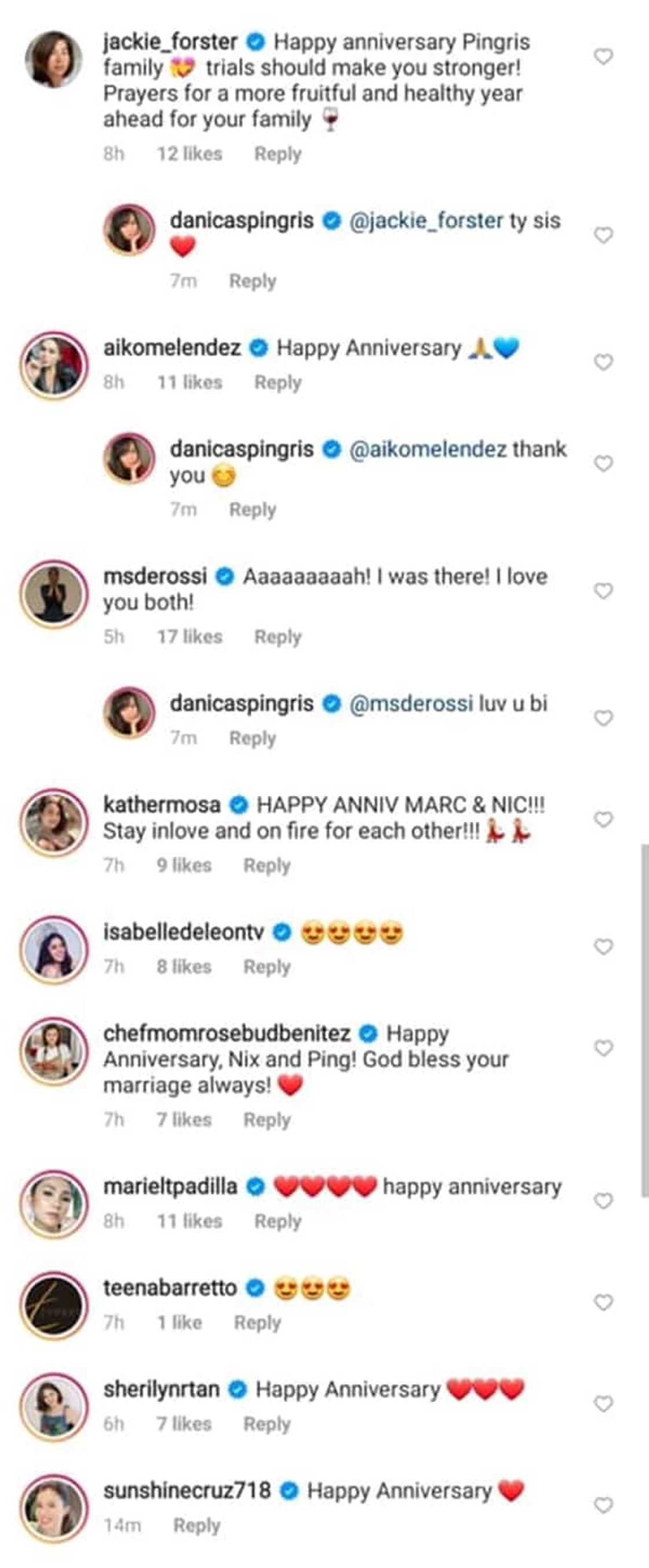Reply to msderossi's comment
The height and width of the screenshot is (1568, 649).
pyautogui.click(x=278, y=637)
